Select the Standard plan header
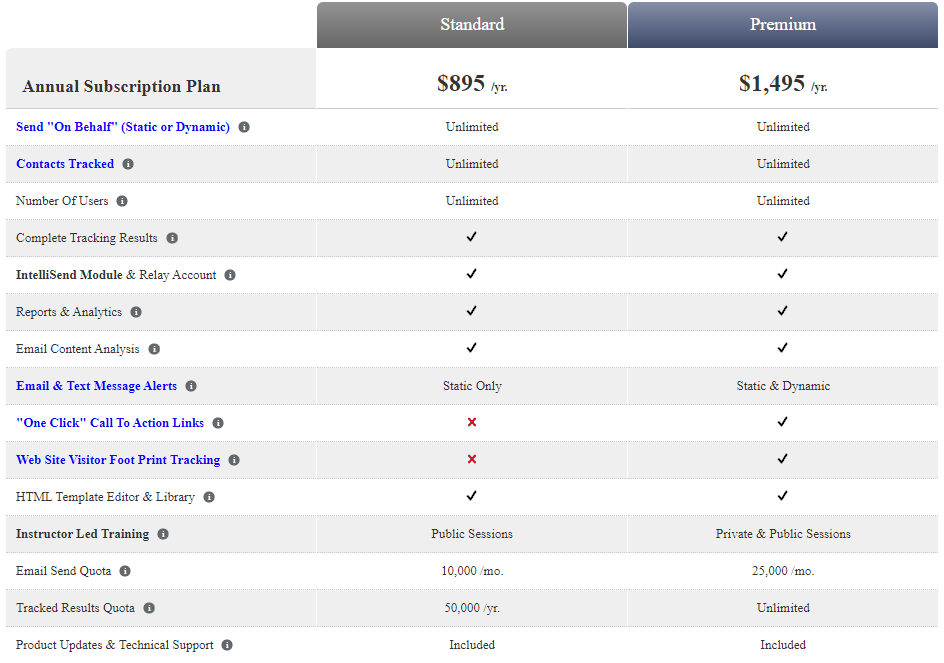Image resolution: width=944 pixels, height=663 pixels. (x=472, y=25)
